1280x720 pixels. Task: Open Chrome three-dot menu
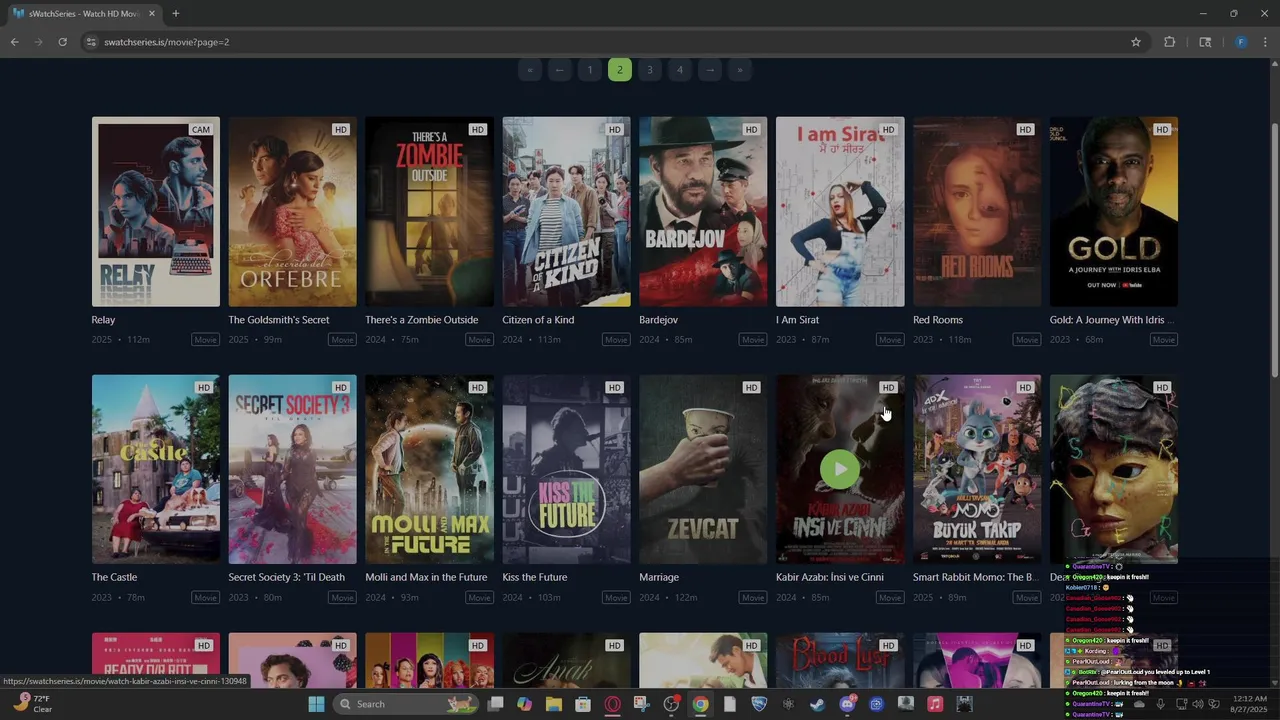(x=1266, y=42)
